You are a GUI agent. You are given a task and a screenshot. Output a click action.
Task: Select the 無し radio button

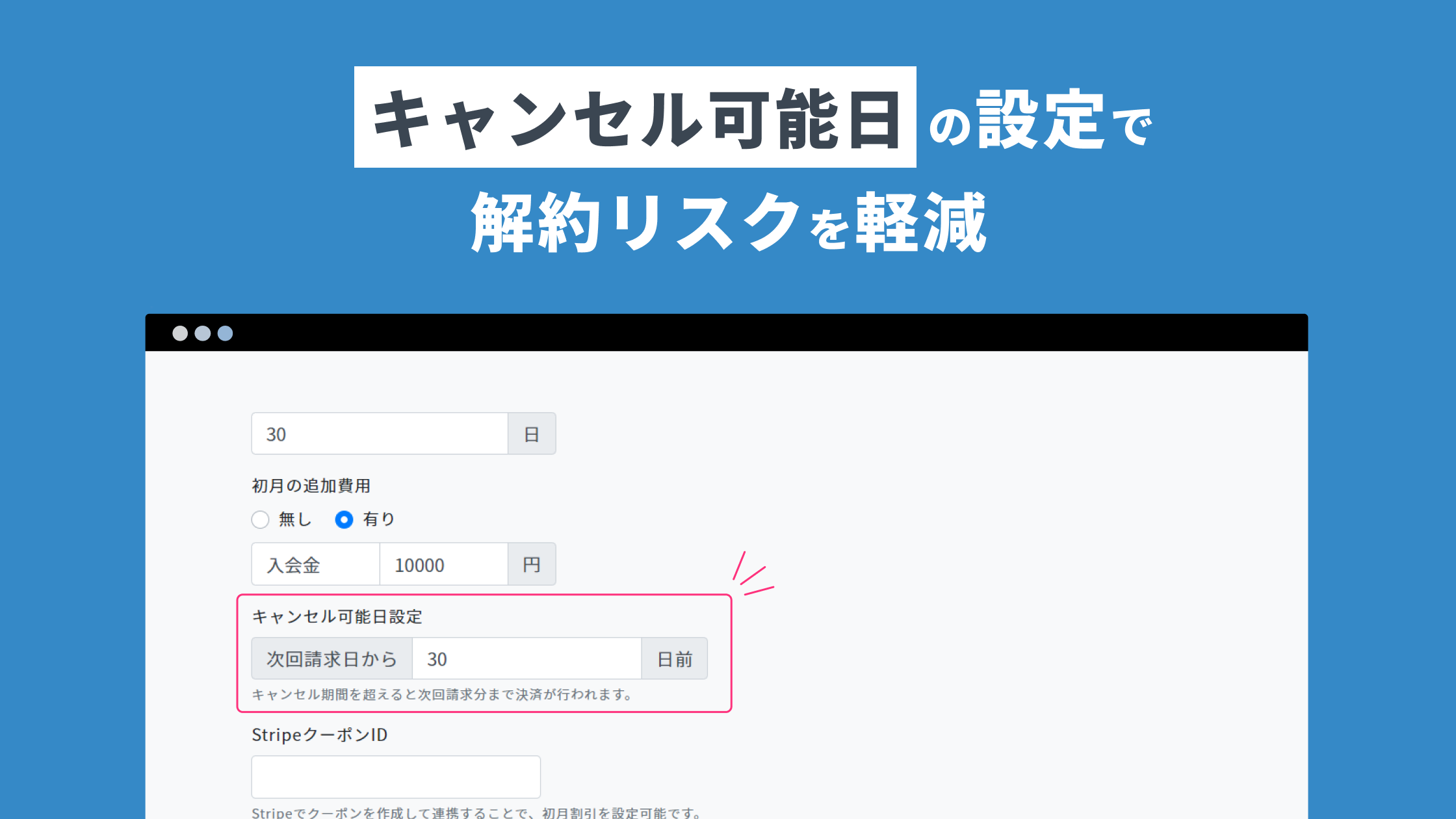coord(260,519)
